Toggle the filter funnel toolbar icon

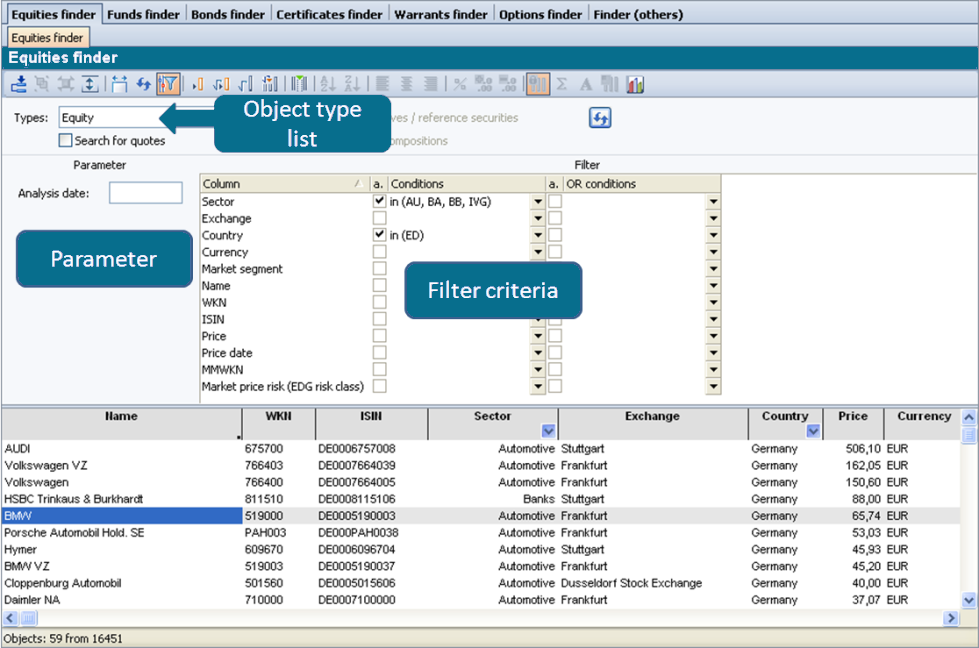click(168, 85)
